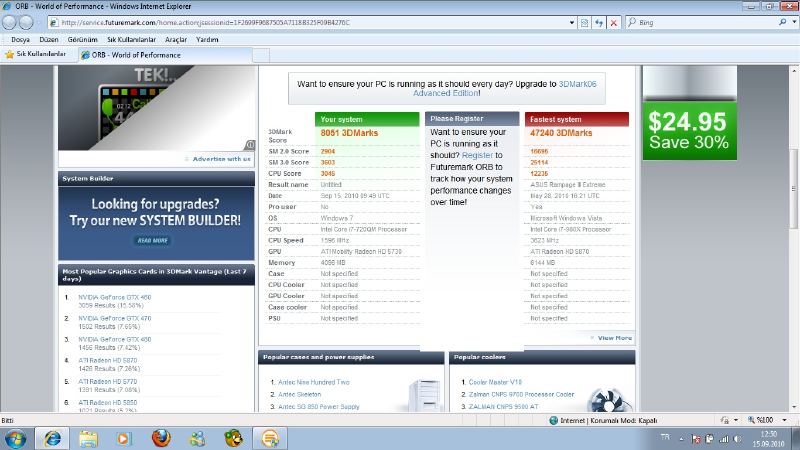Click the $24.95 Save 30% advertisement
800x450 pixels.
pyautogui.click(x=689, y=131)
